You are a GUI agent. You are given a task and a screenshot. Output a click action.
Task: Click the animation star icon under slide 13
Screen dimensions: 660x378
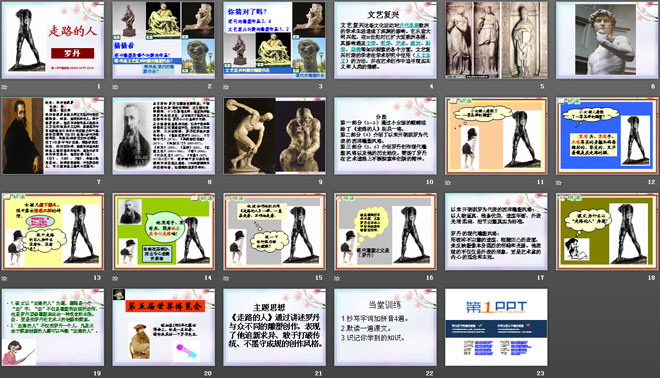click(5, 278)
